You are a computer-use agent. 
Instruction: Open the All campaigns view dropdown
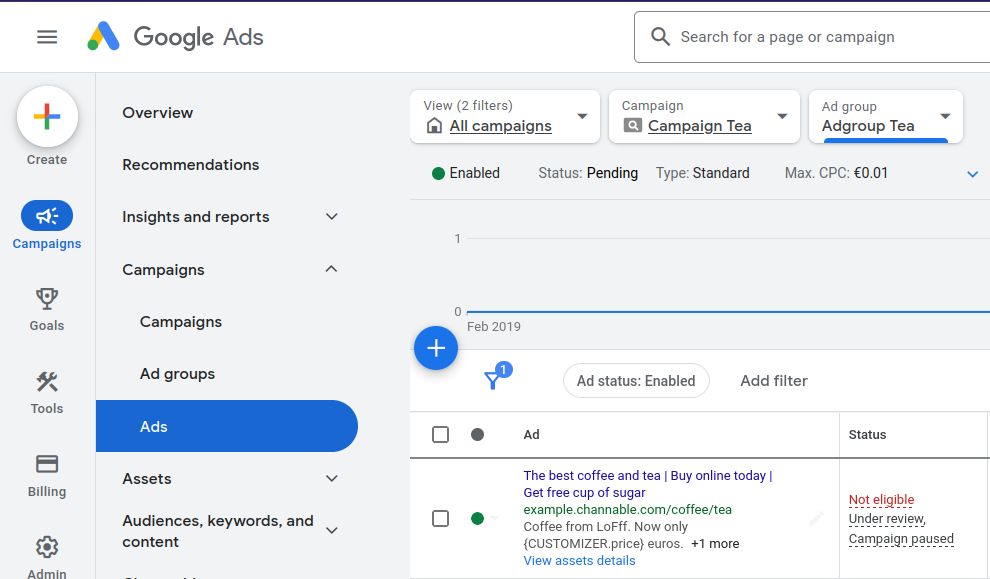[505, 117]
